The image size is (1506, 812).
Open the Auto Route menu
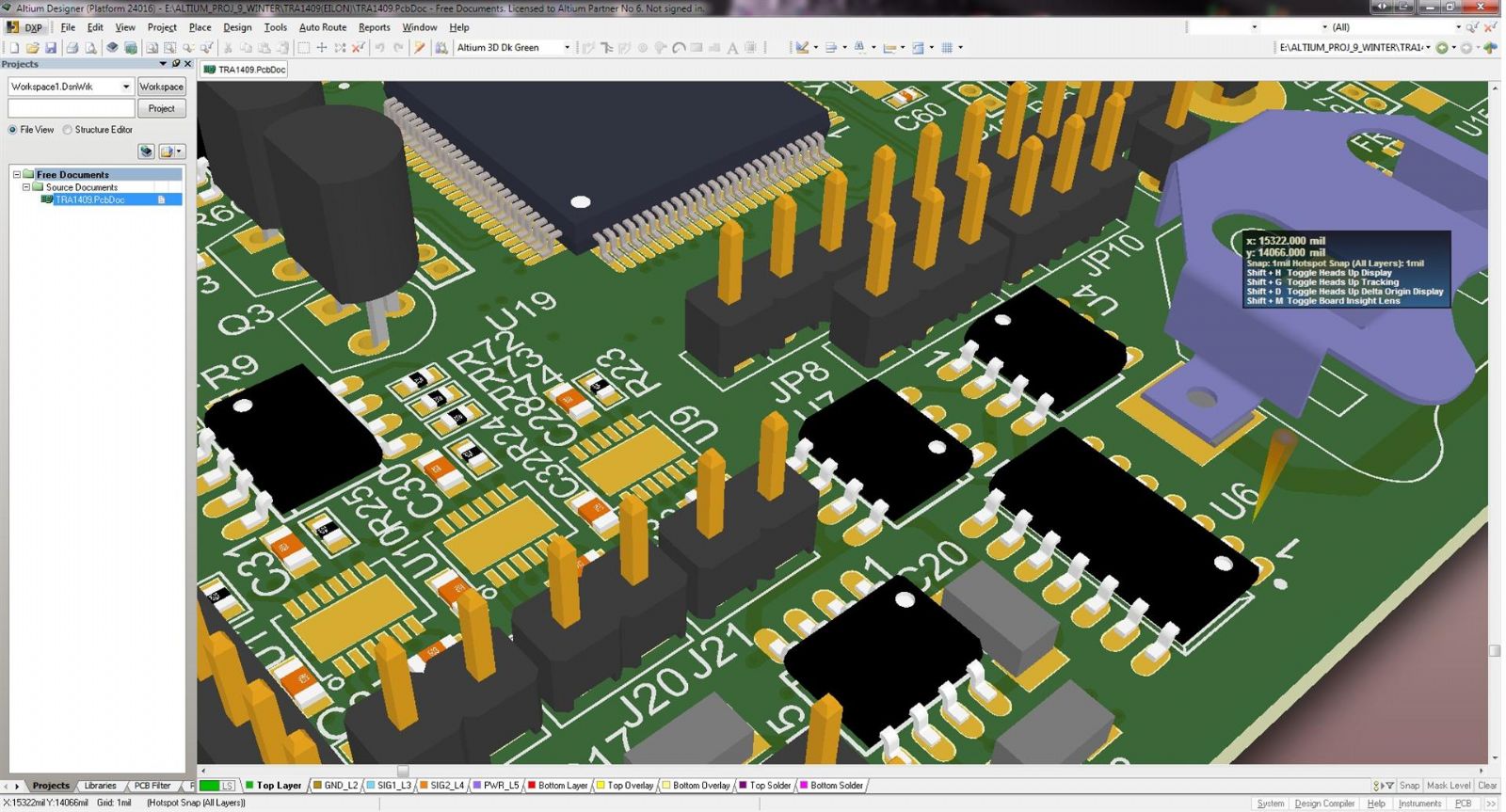point(322,27)
